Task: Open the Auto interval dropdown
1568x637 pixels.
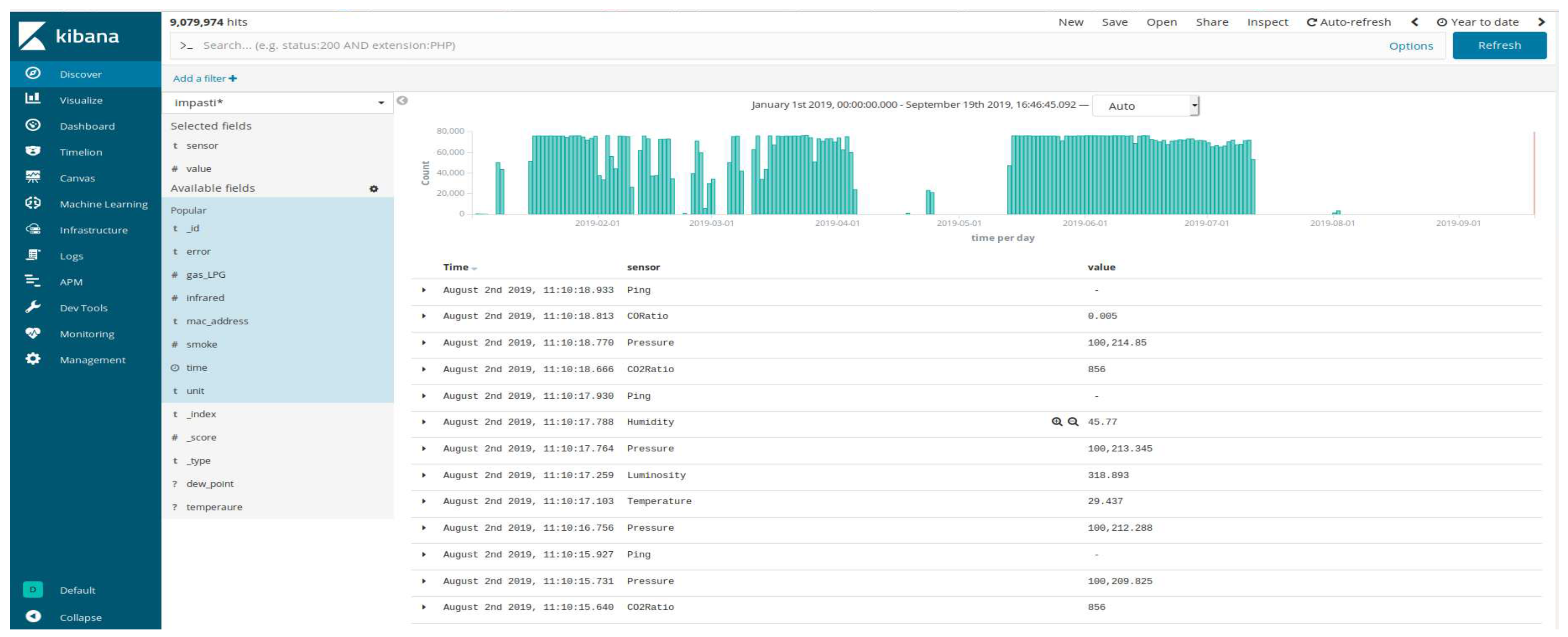Action: pos(1145,106)
